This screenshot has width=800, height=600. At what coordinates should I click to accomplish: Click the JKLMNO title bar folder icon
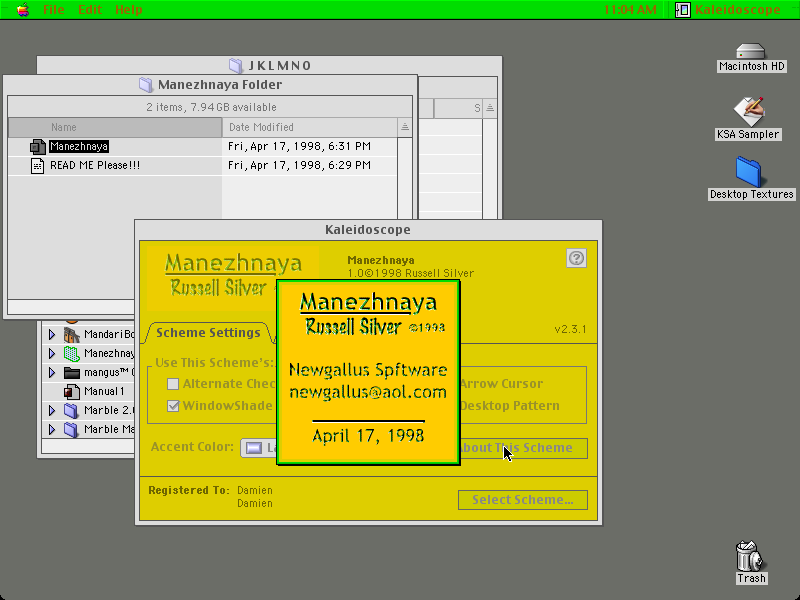coord(236,65)
